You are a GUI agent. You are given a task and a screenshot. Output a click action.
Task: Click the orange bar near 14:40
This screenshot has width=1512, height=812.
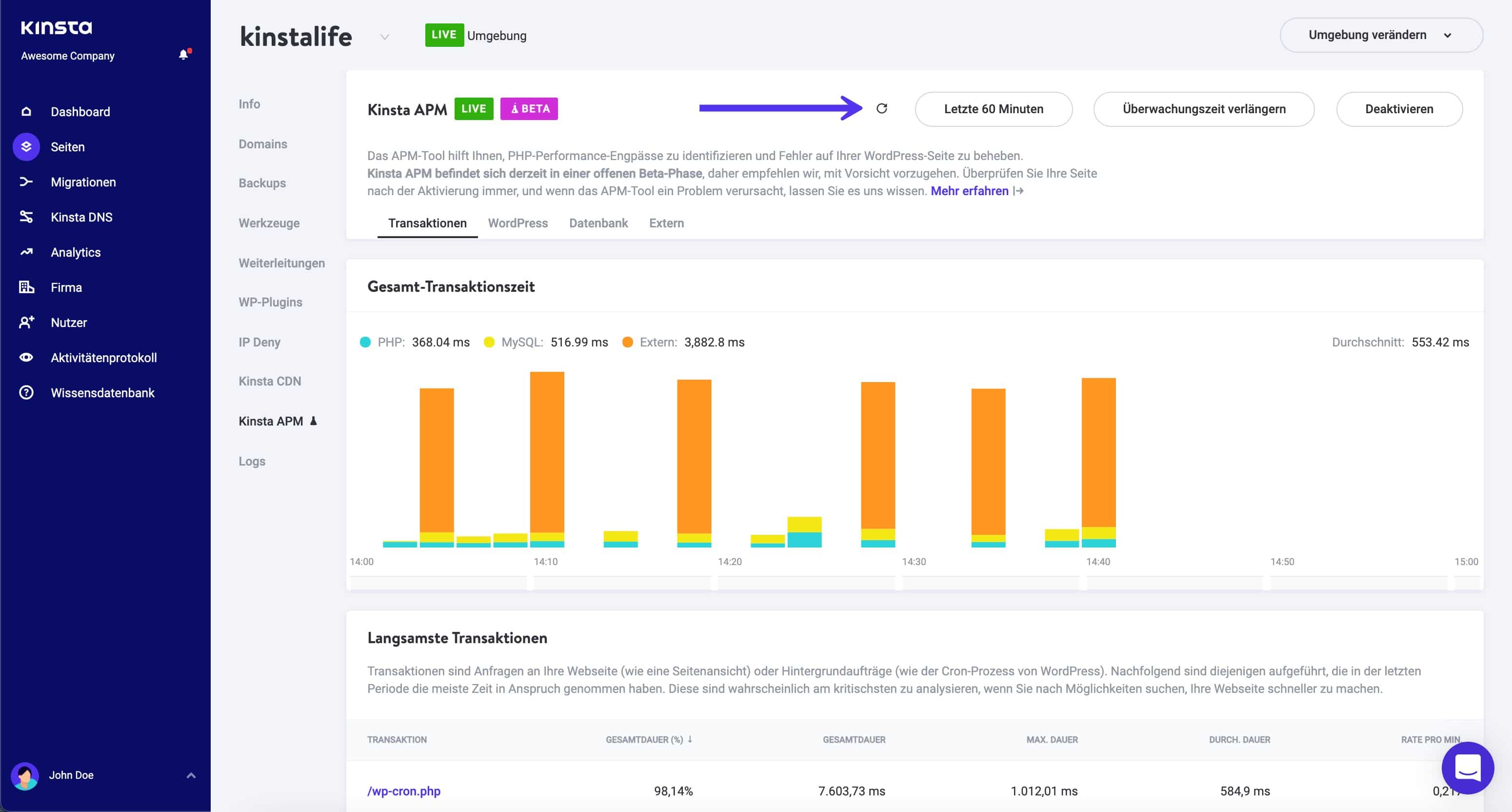click(x=1098, y=452)
